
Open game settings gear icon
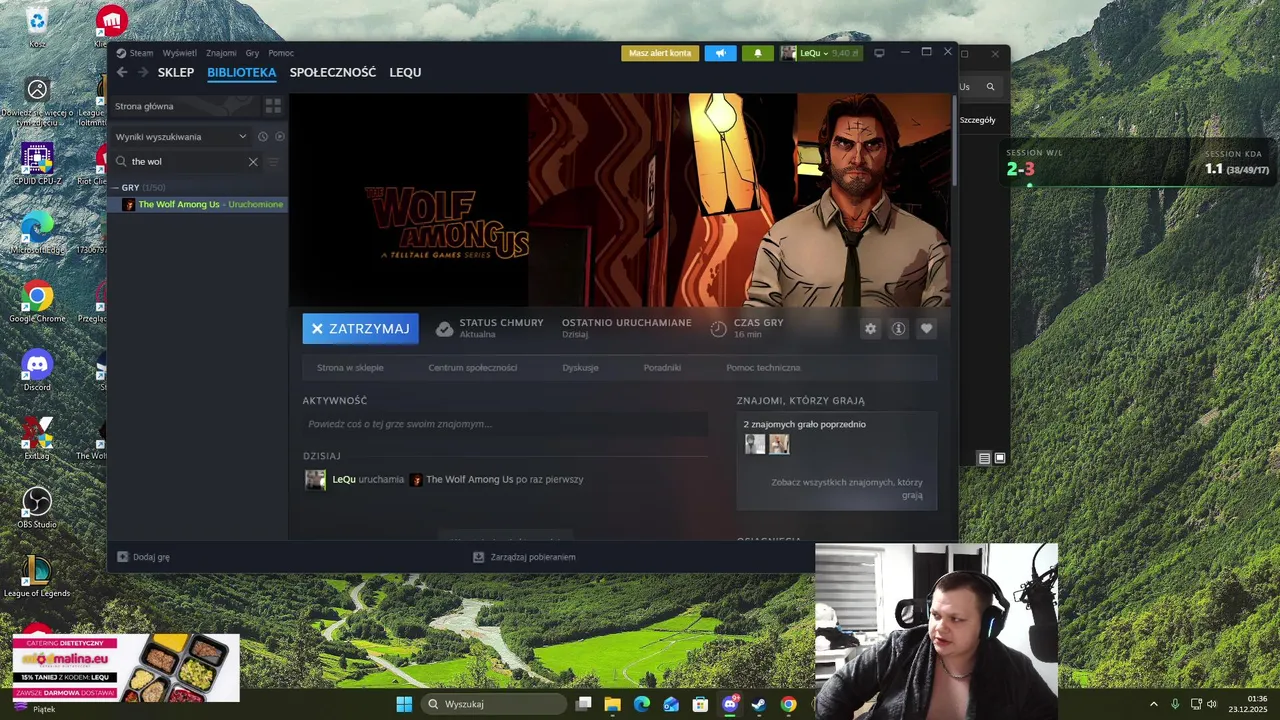870,329
